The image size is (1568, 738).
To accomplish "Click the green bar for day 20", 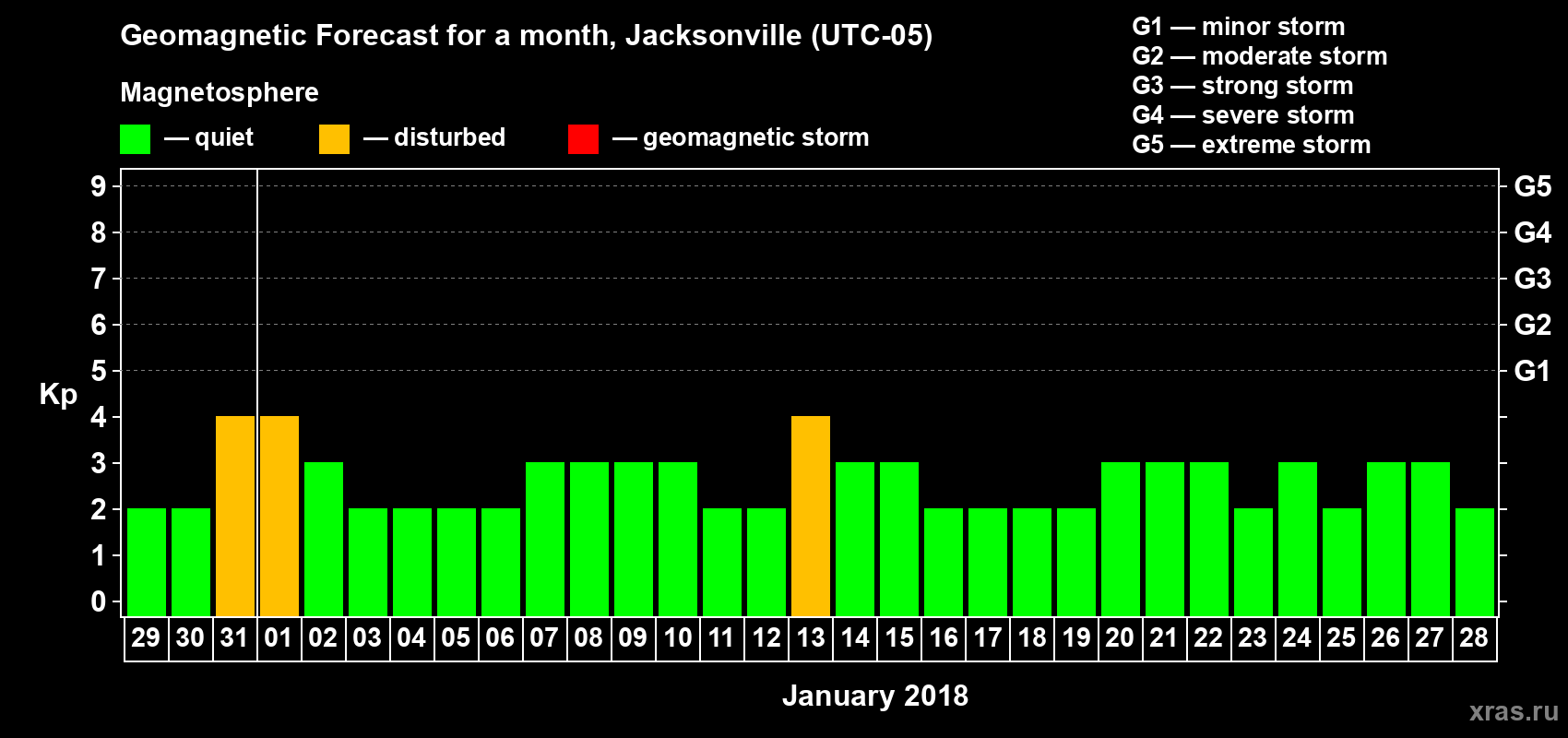I will click(x=1121, y=539).
